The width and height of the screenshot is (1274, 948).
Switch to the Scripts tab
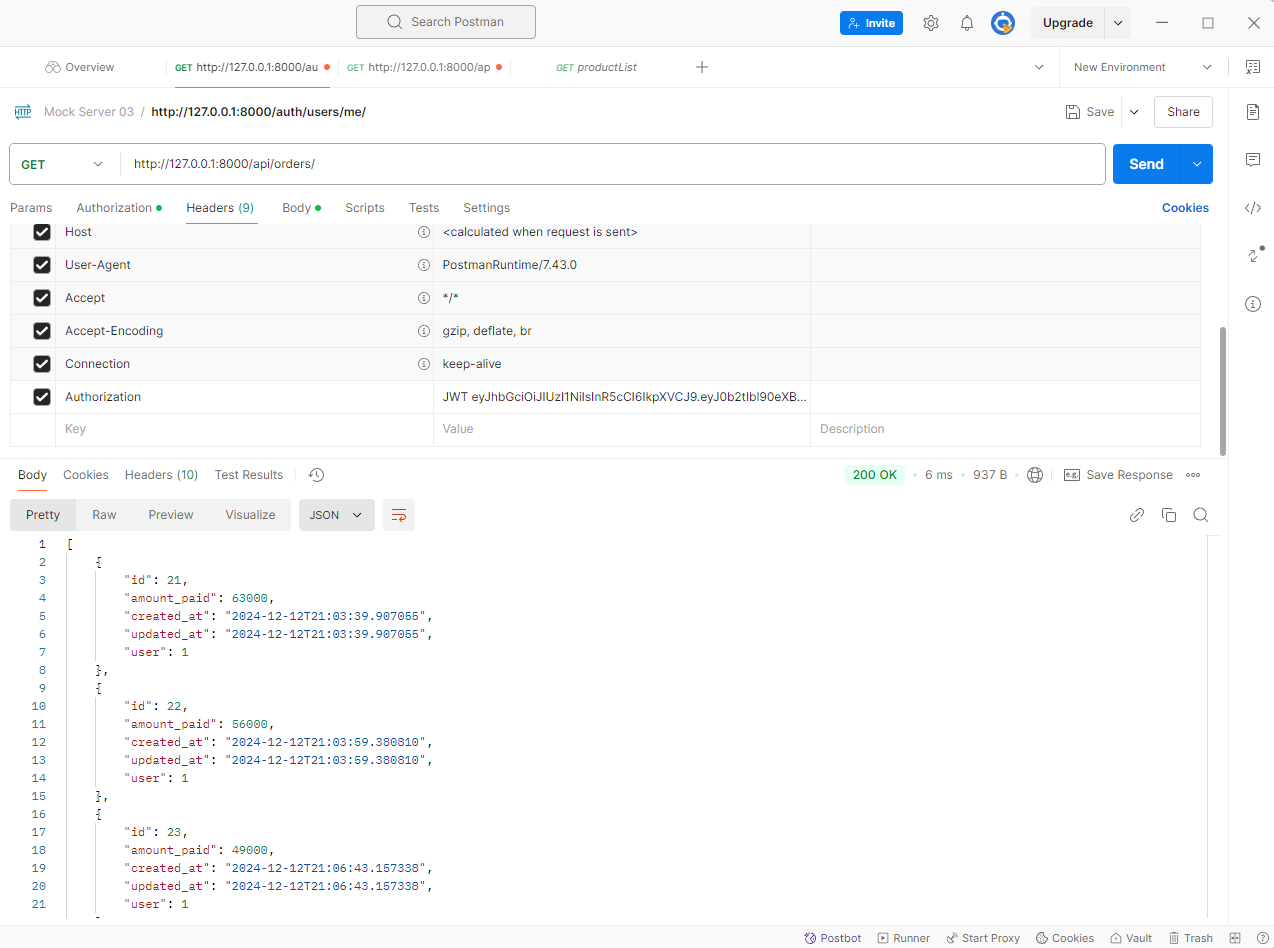pyautogui.click(x=365, y=208)
